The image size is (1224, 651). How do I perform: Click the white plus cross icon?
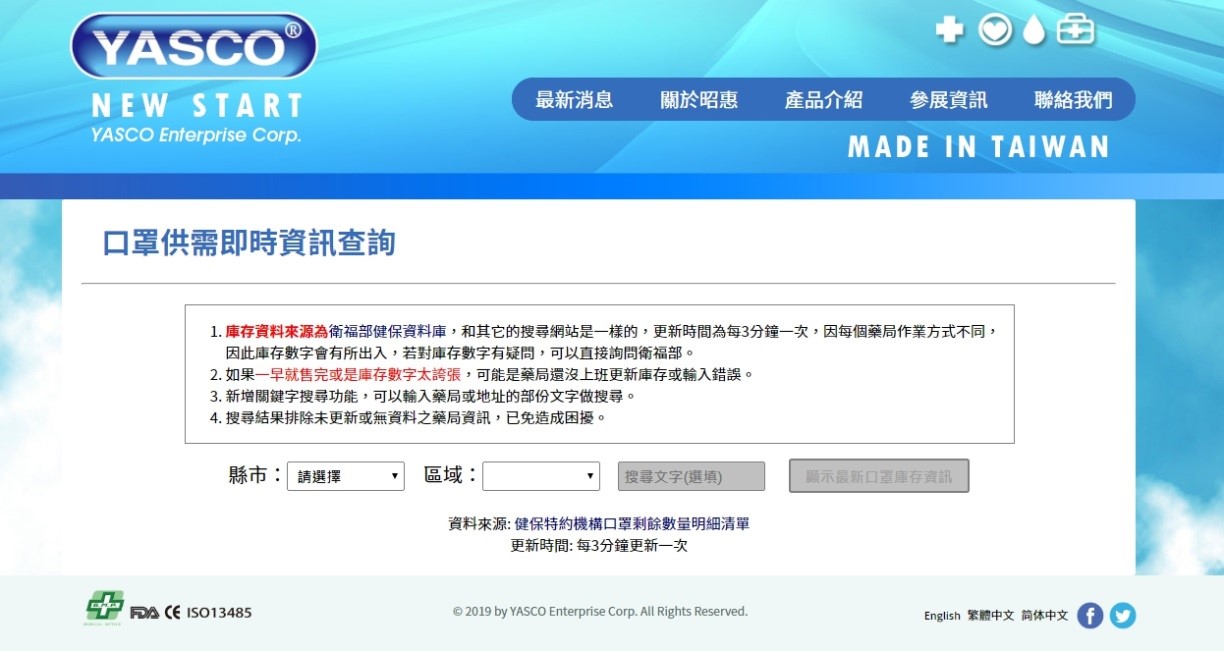coord(949,30)
